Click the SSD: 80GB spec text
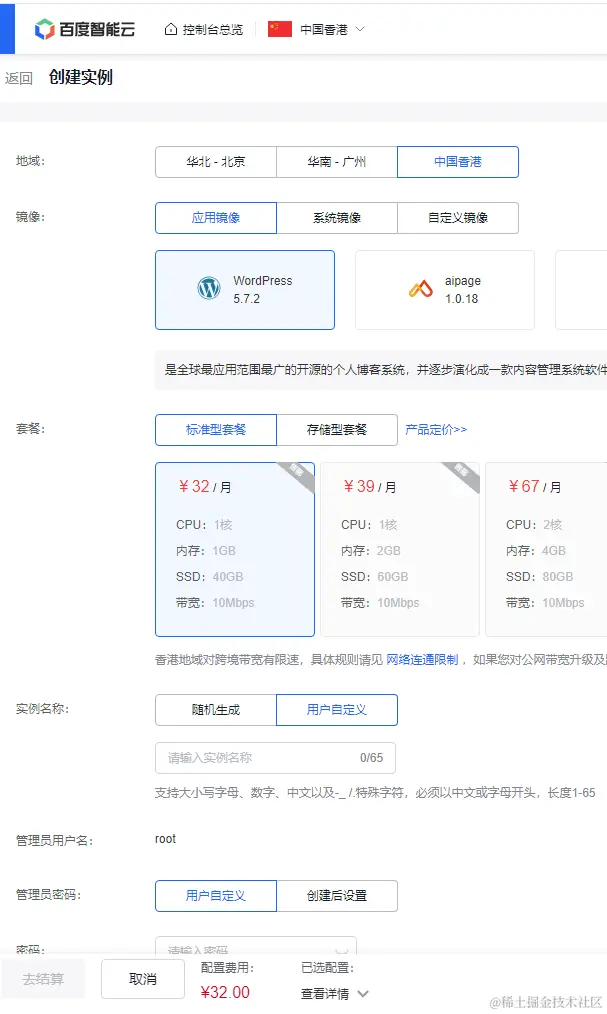607x1014 pixels. (540, 577)
